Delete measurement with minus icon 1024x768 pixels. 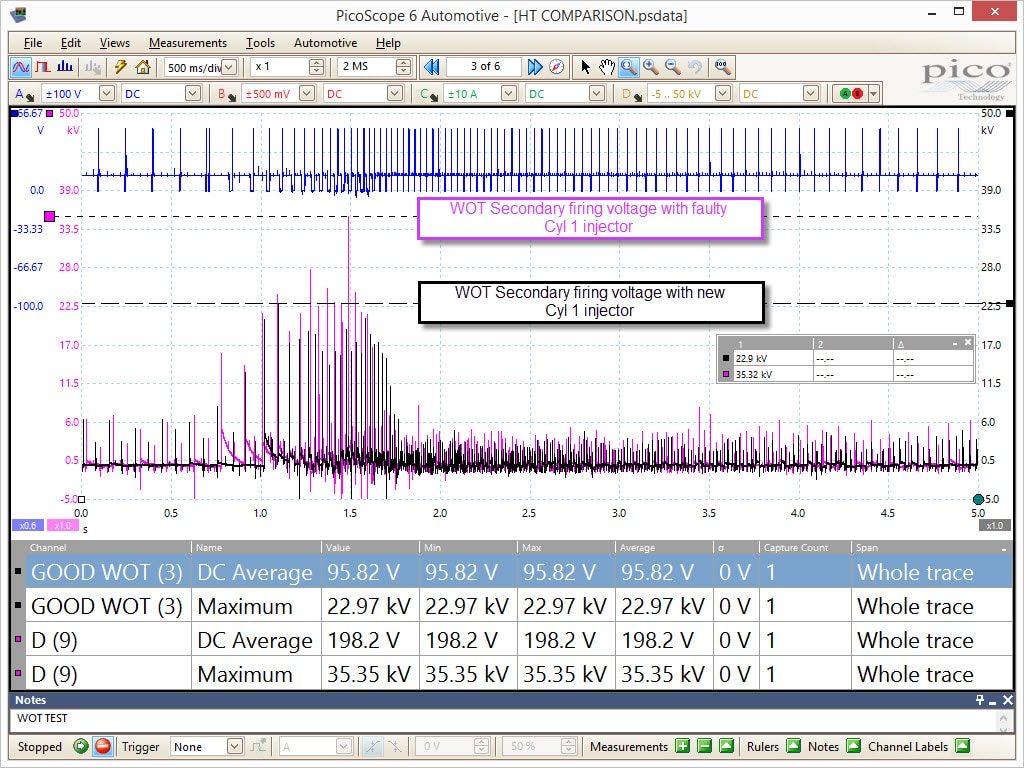(x=704, y=746)
